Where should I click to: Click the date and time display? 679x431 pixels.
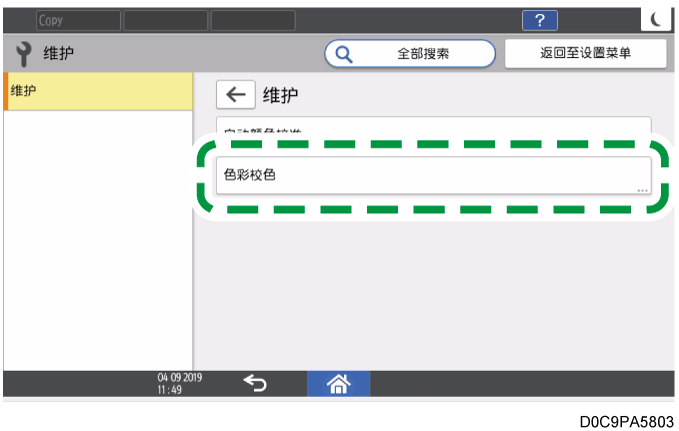coord(175,383)
